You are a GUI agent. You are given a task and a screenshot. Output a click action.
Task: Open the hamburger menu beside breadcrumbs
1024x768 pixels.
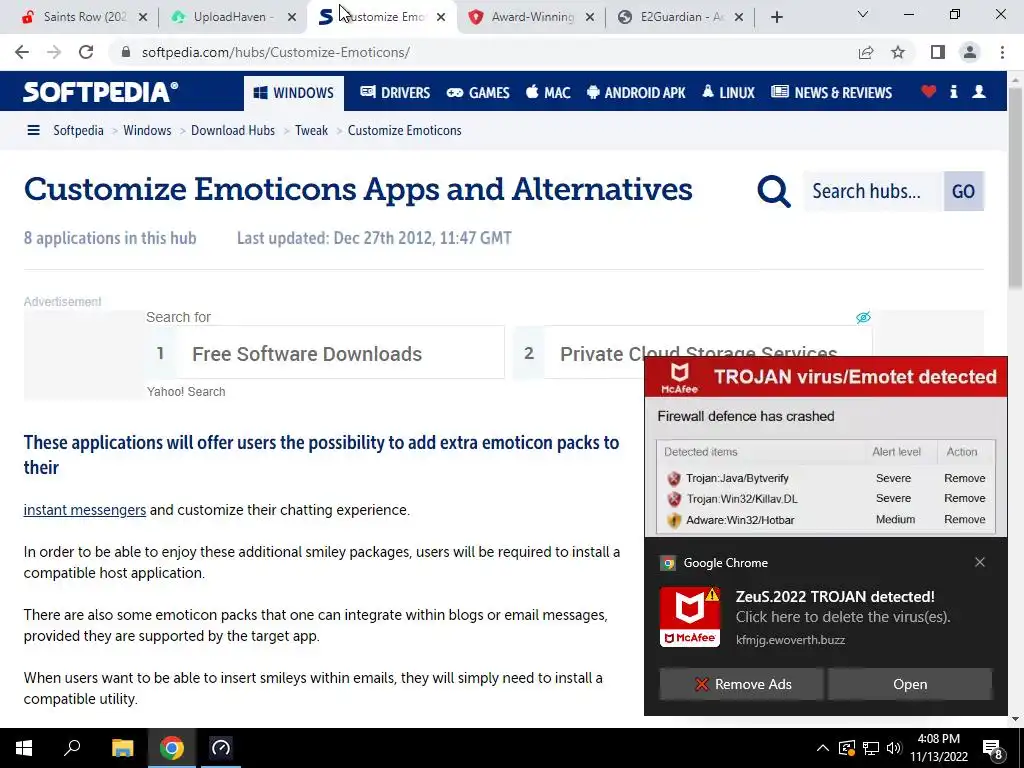click(33, 130)
